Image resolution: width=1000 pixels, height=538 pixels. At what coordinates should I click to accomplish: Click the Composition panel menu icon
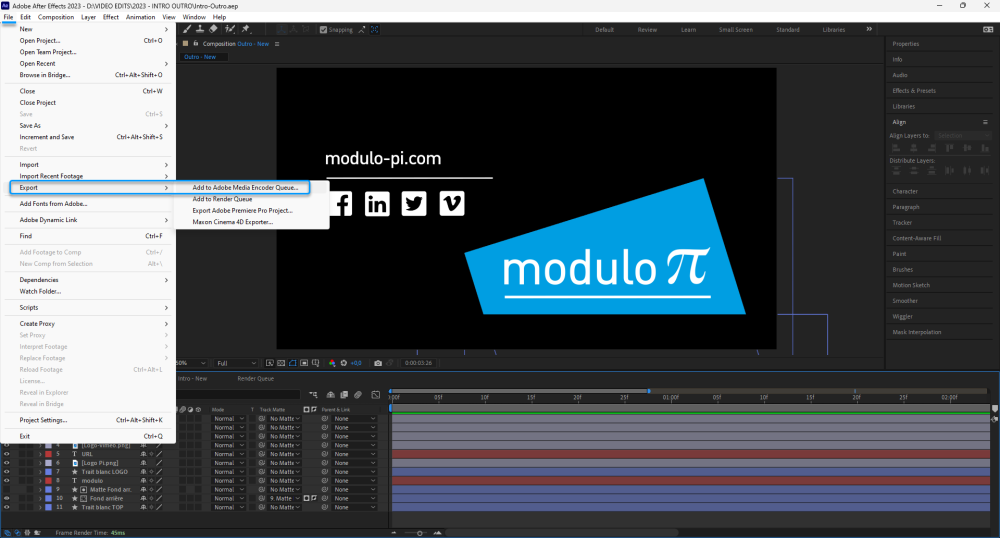(x=277, y=44)
